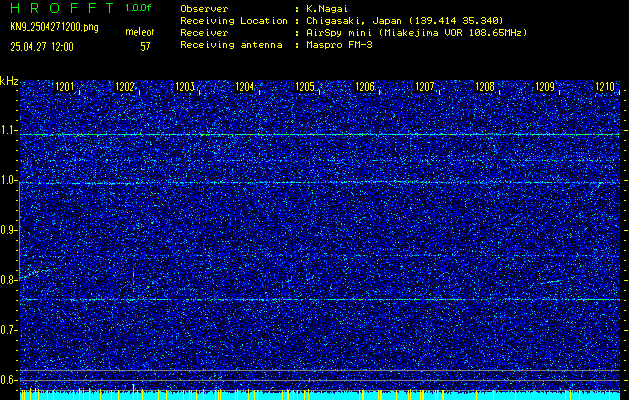The width and height of the screenshot is (629, 400).
Task: Click the 1.1 frequency axis label
Action: click(x=8, y=130)
